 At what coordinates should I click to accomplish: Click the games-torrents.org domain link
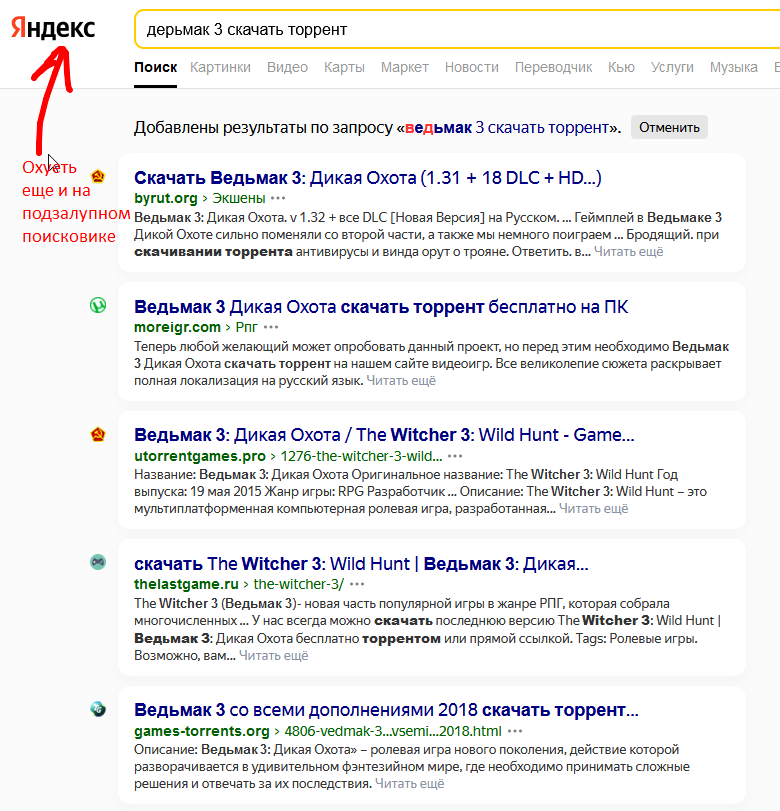point(202,731)
